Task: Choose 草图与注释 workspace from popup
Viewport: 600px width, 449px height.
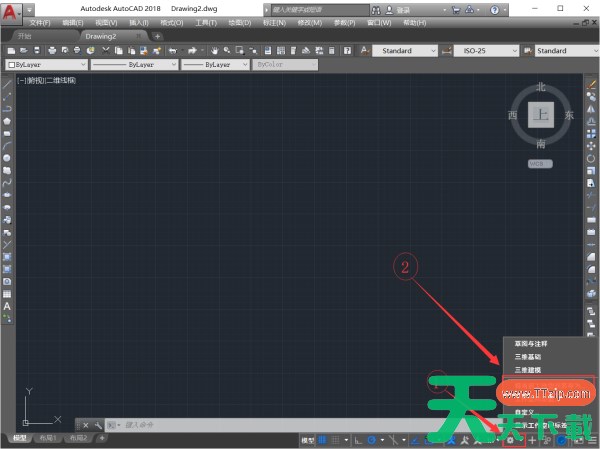Action: click(x=531, y=344)
